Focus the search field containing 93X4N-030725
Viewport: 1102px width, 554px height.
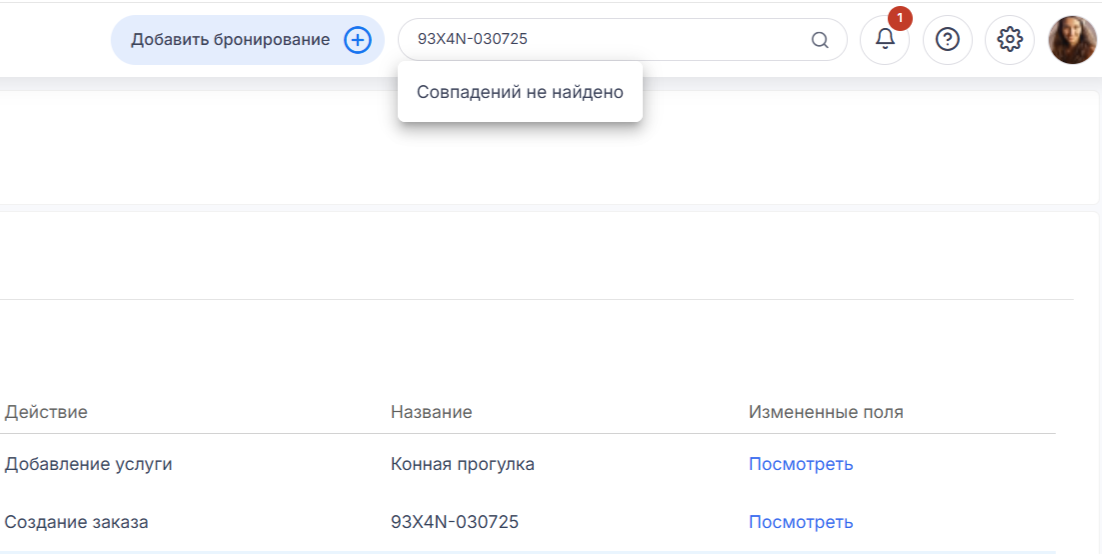[x=622, y=39]
